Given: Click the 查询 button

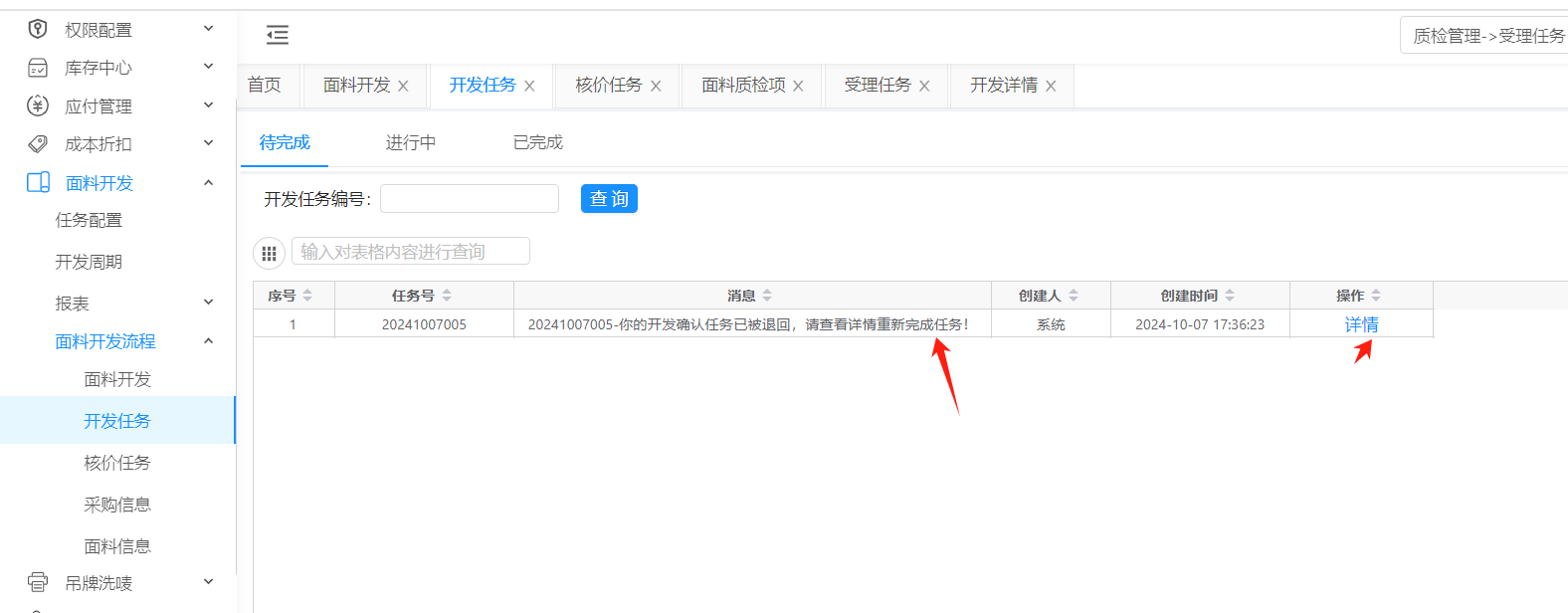Looking at the screenshot, I should pyautogui.click(x=609, y=199).
